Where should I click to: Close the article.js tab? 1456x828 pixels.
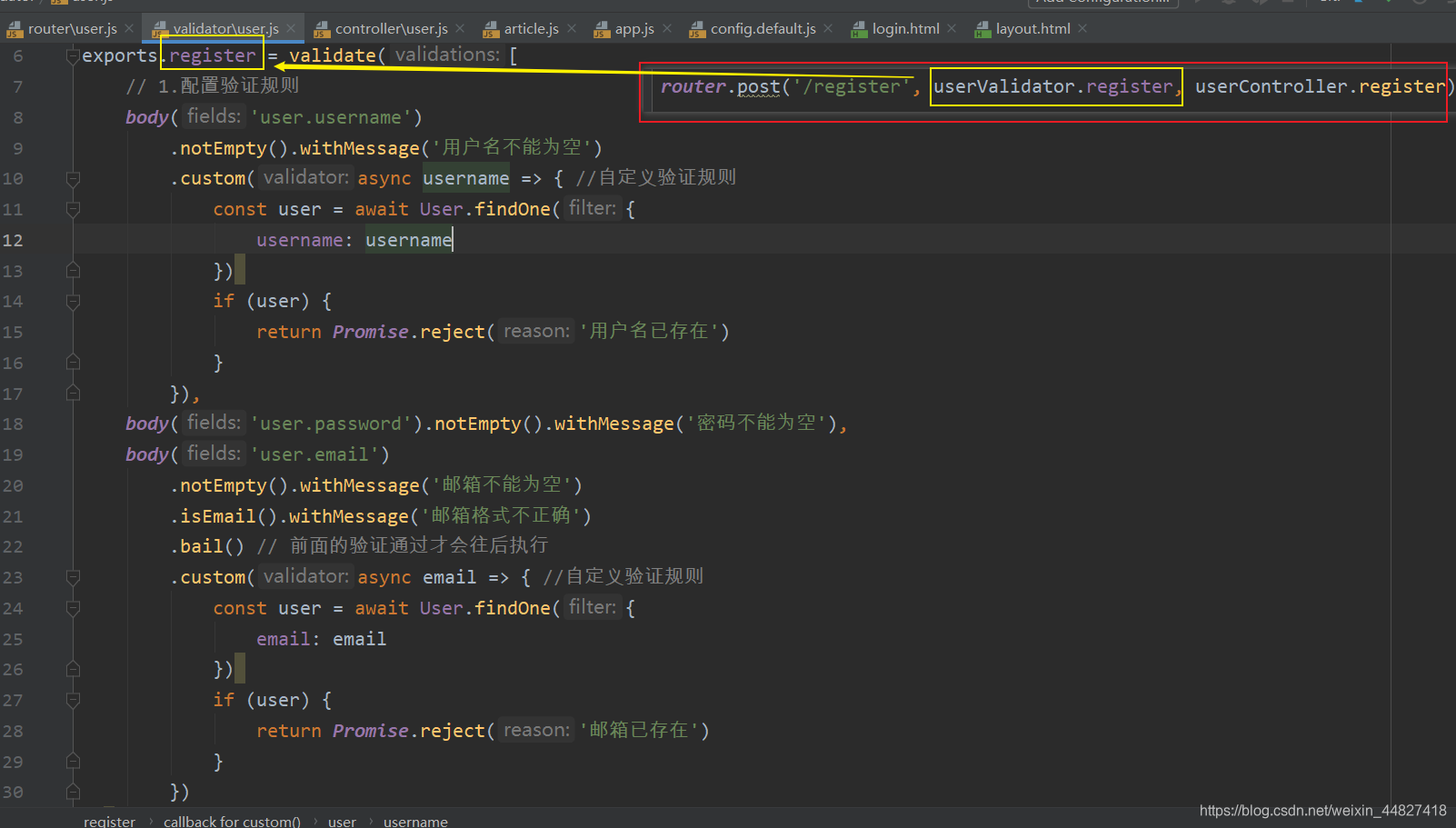point(572,29)
